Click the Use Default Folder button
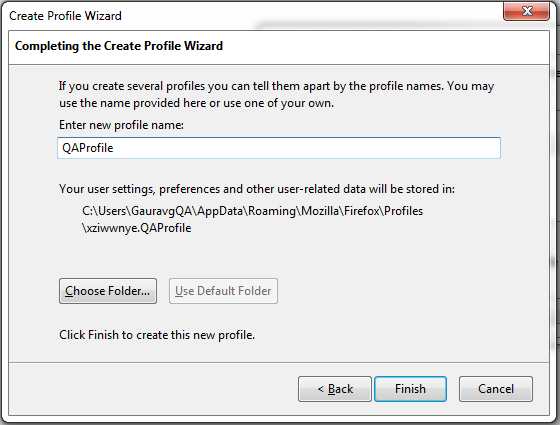This screenshot has height=425, width=560. click(223, 291)
